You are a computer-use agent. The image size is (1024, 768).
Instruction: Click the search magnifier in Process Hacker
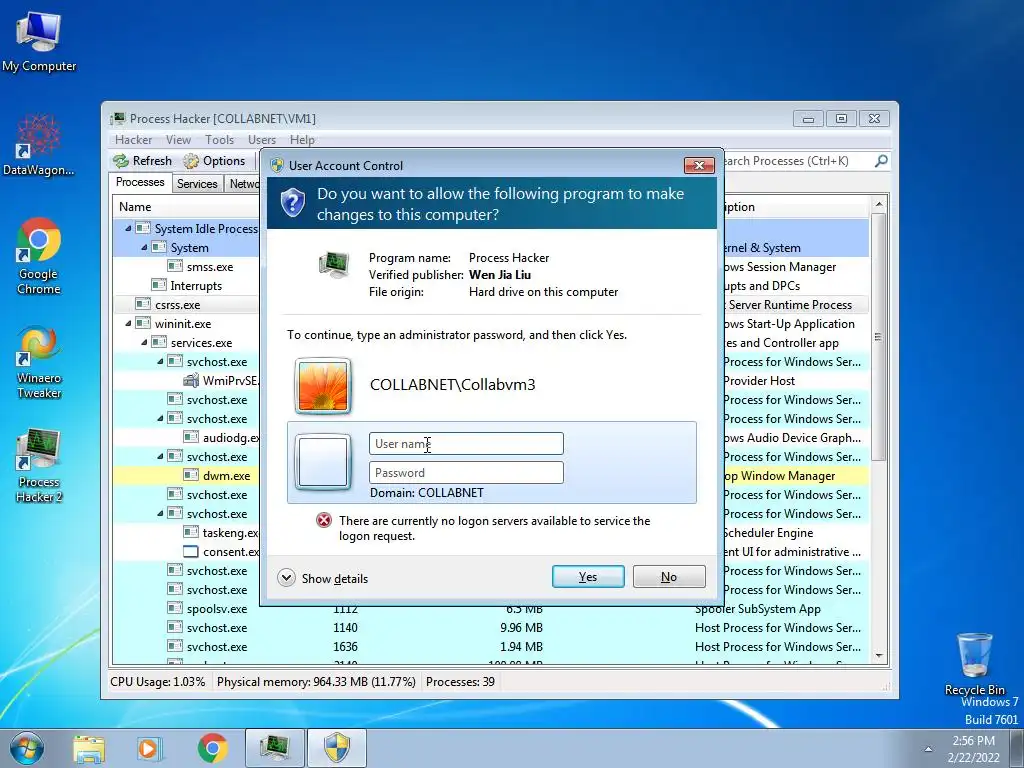pyautogui.click(x=881, y=161)
